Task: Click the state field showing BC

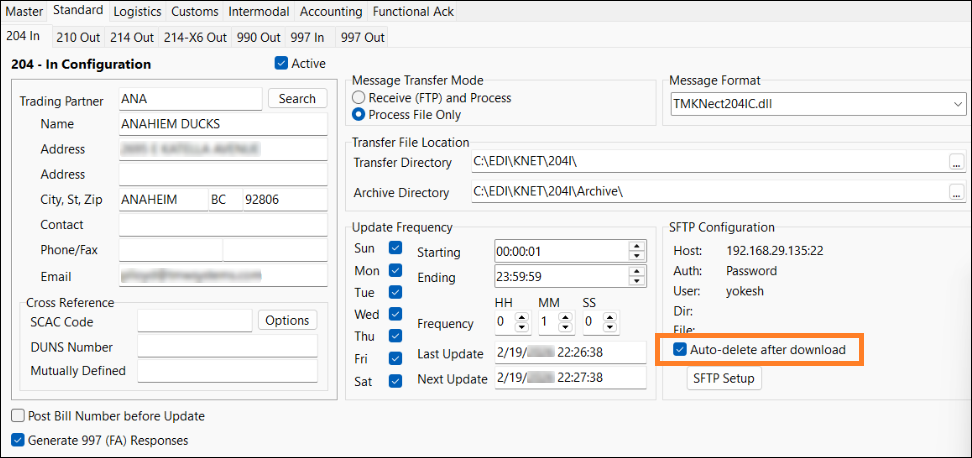Action: 226,200
